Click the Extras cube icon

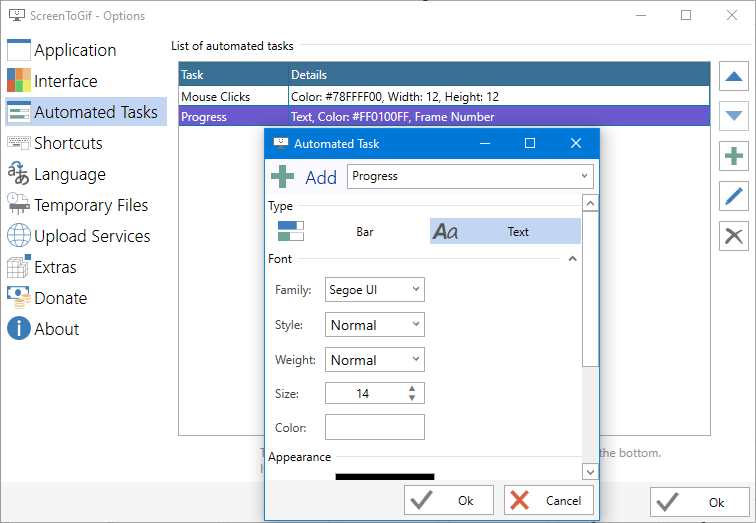click(19, 267)
